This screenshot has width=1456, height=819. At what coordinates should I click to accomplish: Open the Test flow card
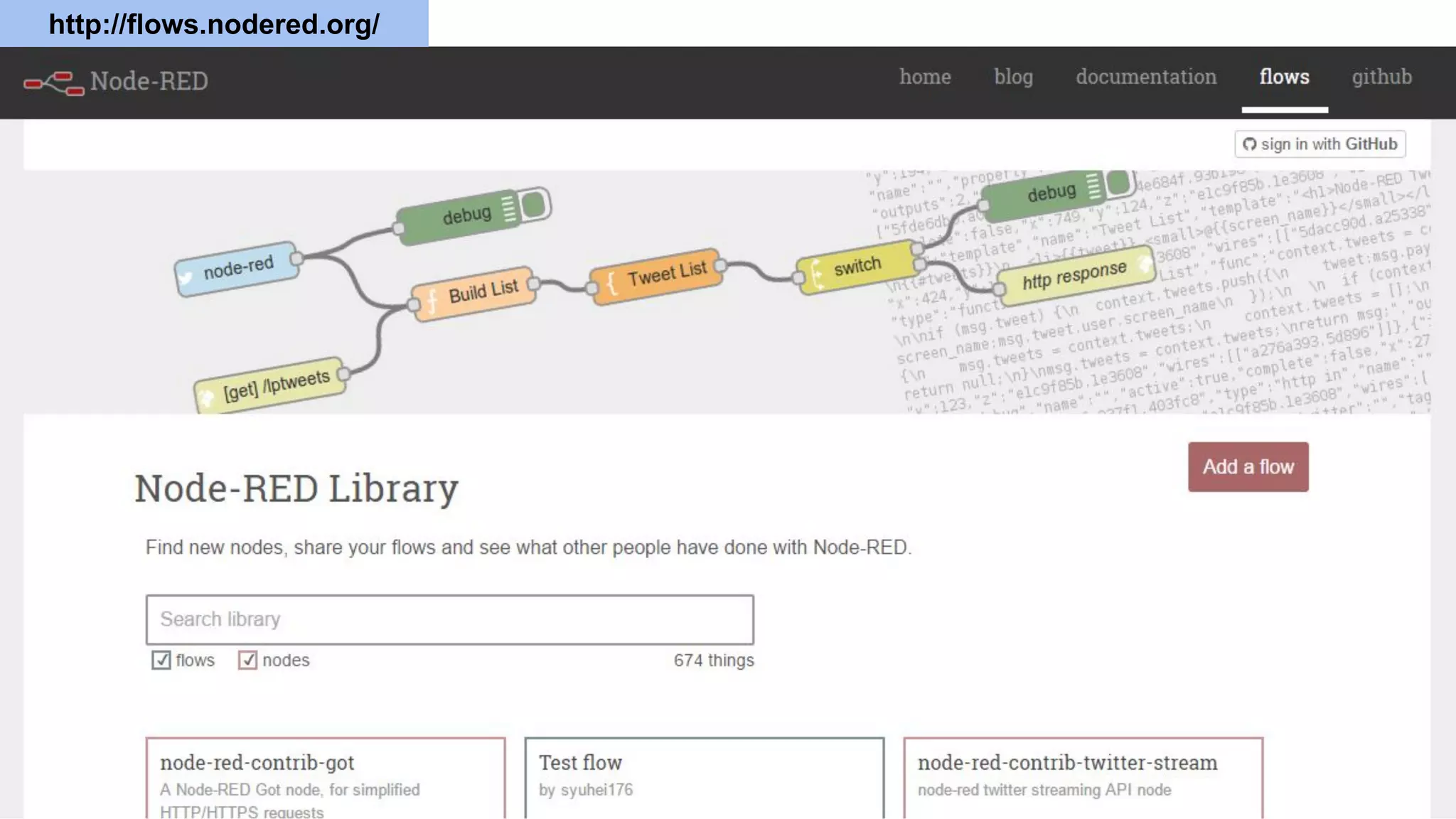coord(704,778)
